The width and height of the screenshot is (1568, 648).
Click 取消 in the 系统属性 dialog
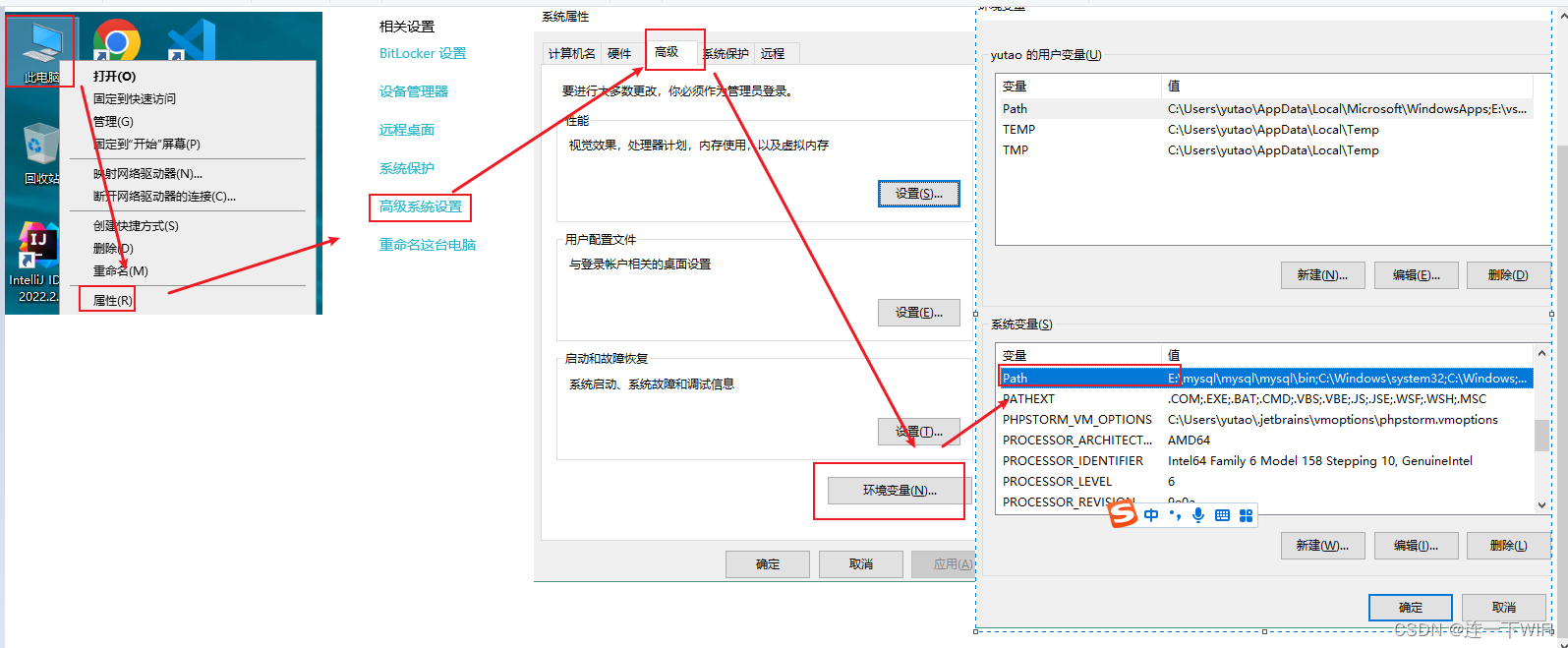click(x=861, y=564)
